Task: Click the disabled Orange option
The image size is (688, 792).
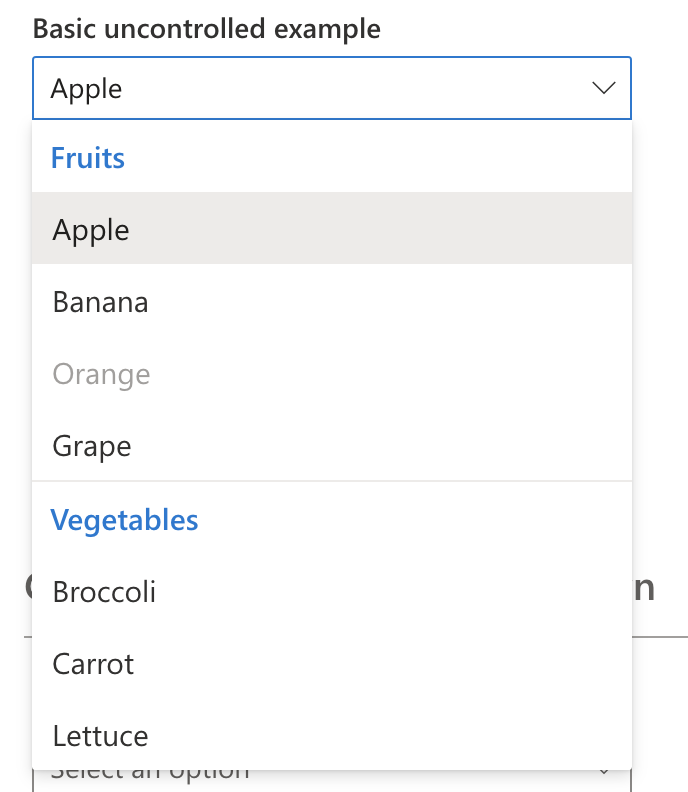Action: click(332, 374)
